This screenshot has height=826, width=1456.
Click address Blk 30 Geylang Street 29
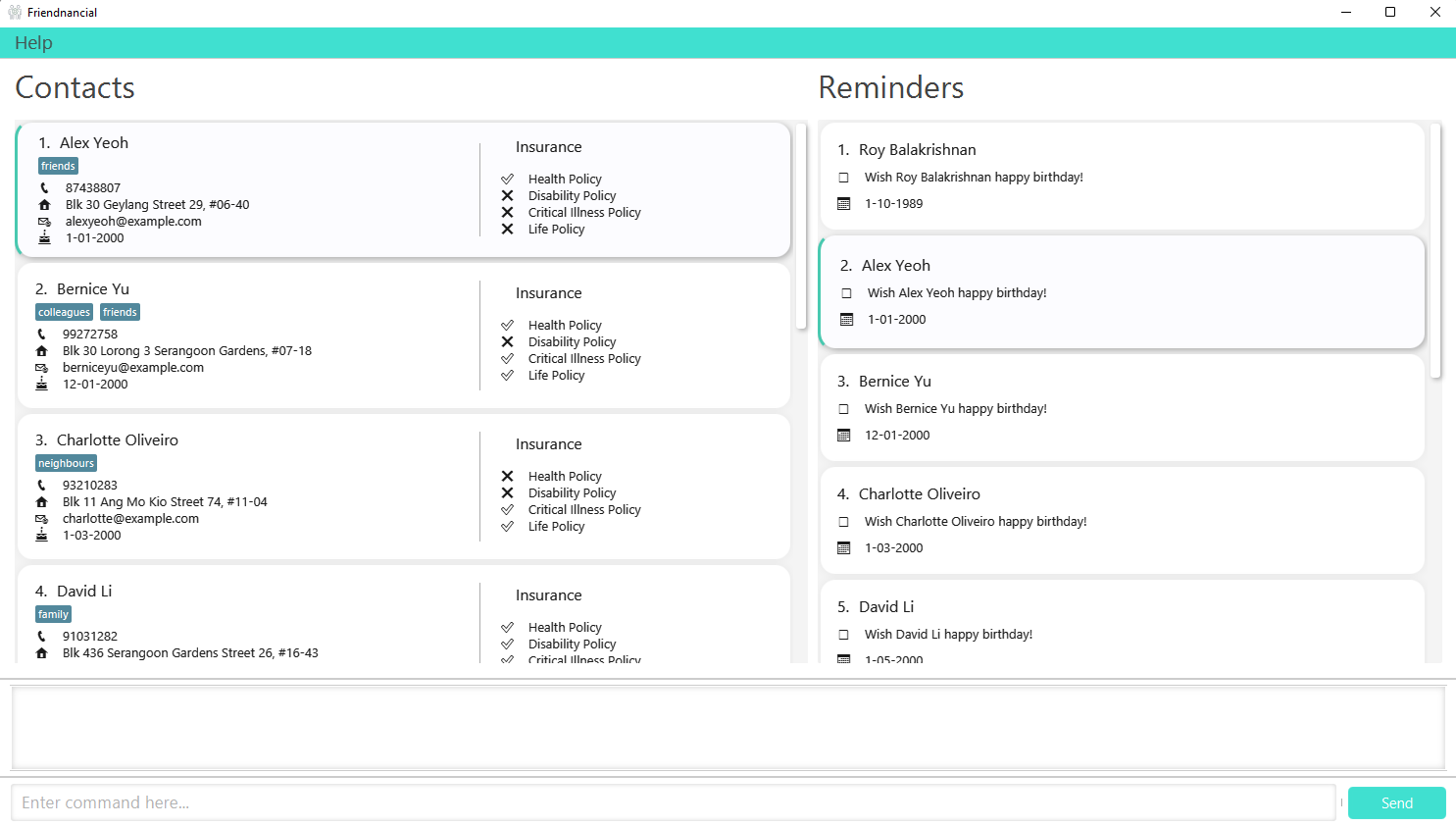click(x=157, y=205)
